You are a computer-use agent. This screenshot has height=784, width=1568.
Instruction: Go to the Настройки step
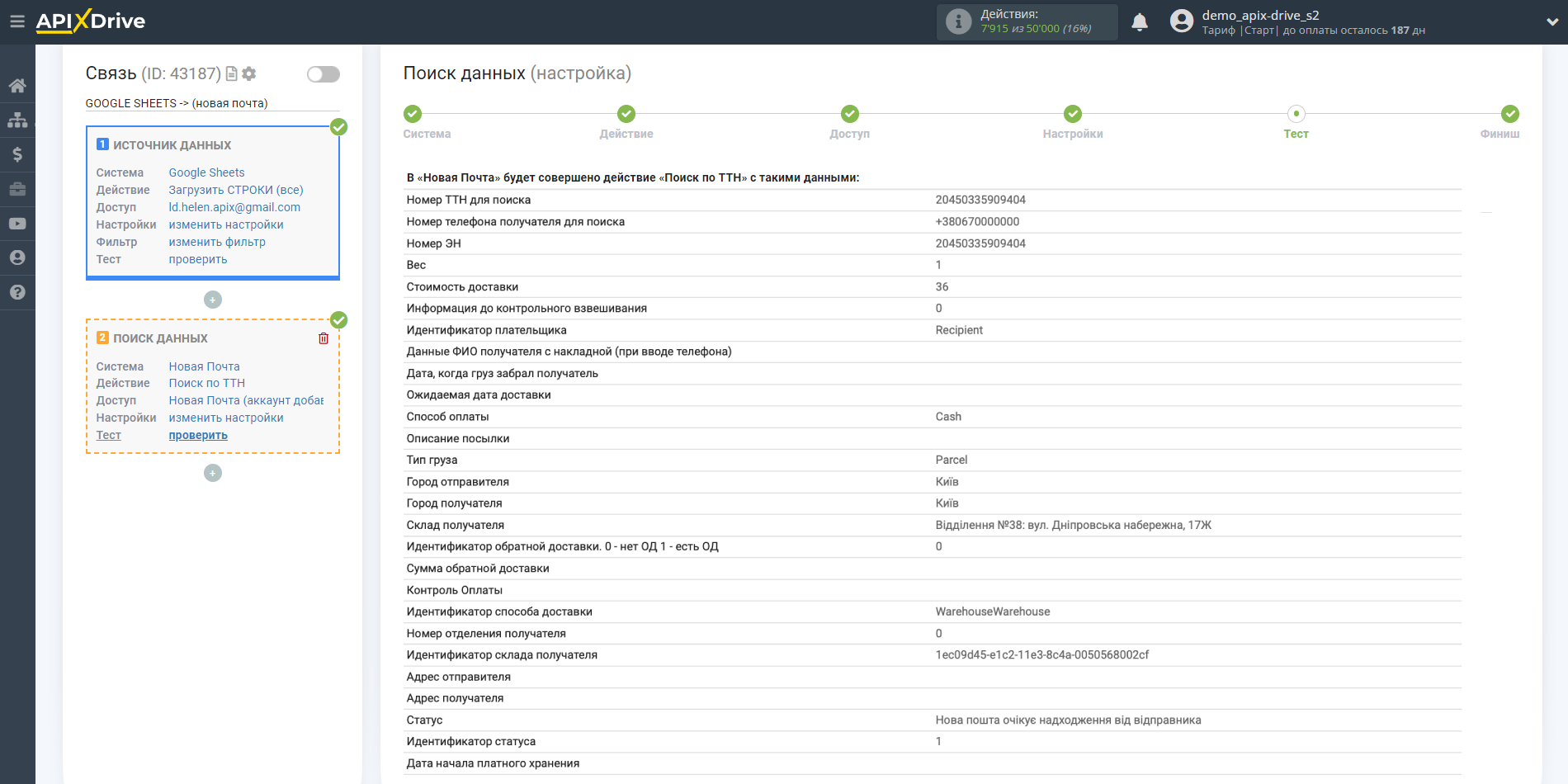[1073, 114]
